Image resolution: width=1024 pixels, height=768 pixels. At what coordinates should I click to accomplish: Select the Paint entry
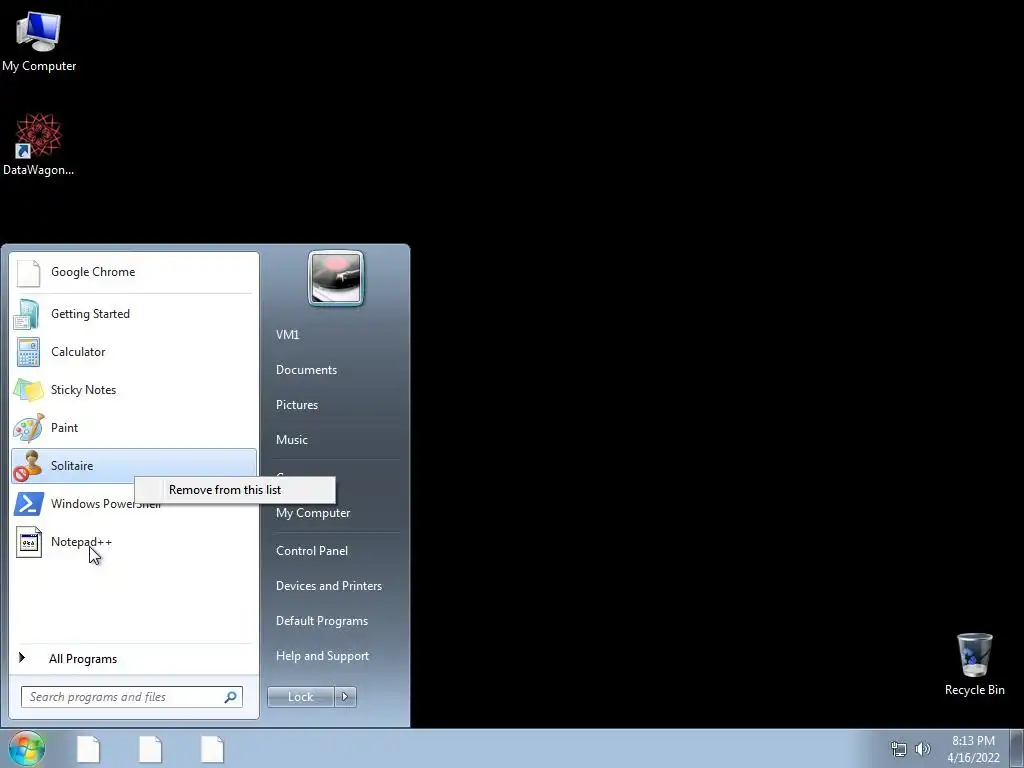134,428
